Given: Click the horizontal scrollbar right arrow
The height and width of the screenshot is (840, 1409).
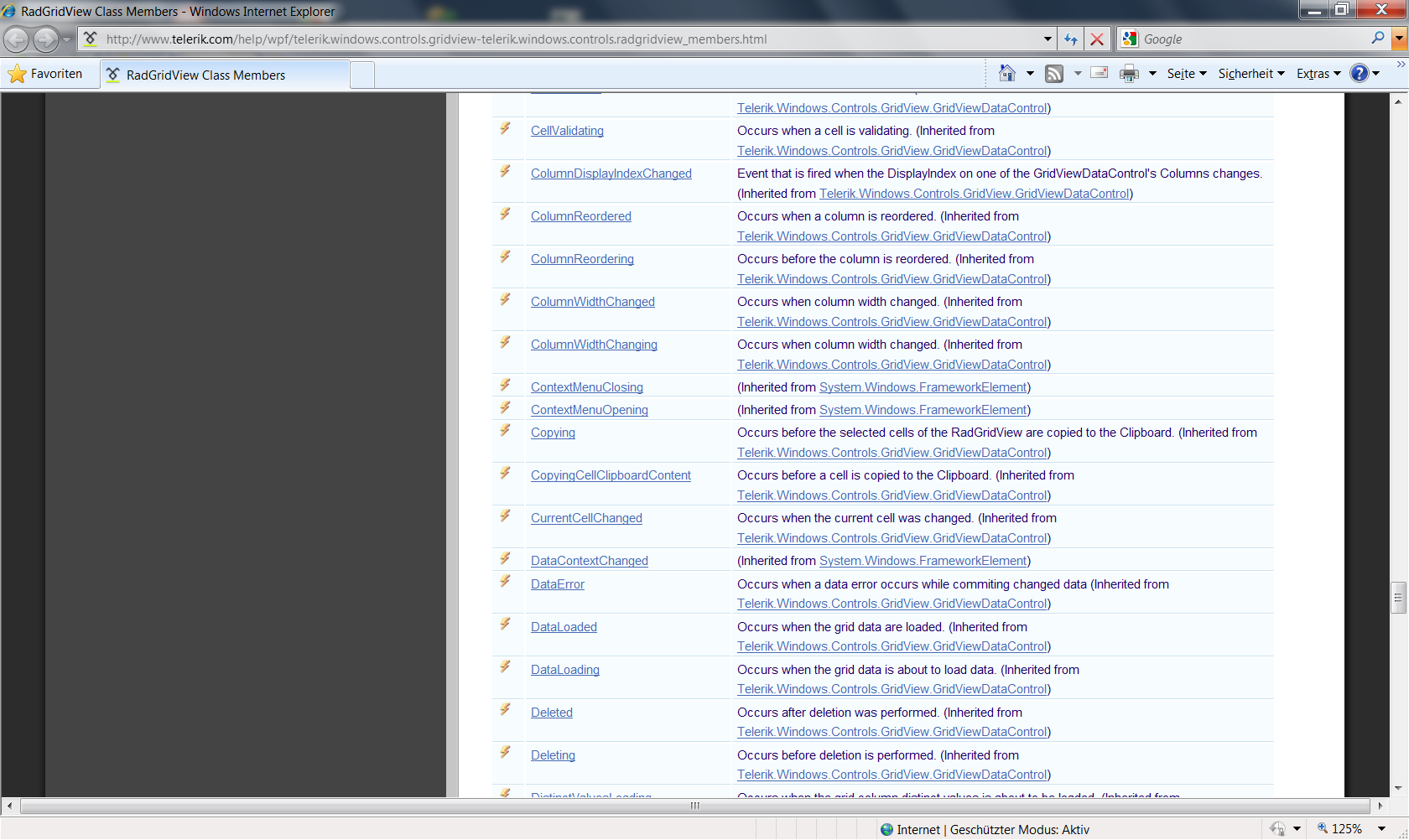Looking at the screenshot, I should (1380, 806).
